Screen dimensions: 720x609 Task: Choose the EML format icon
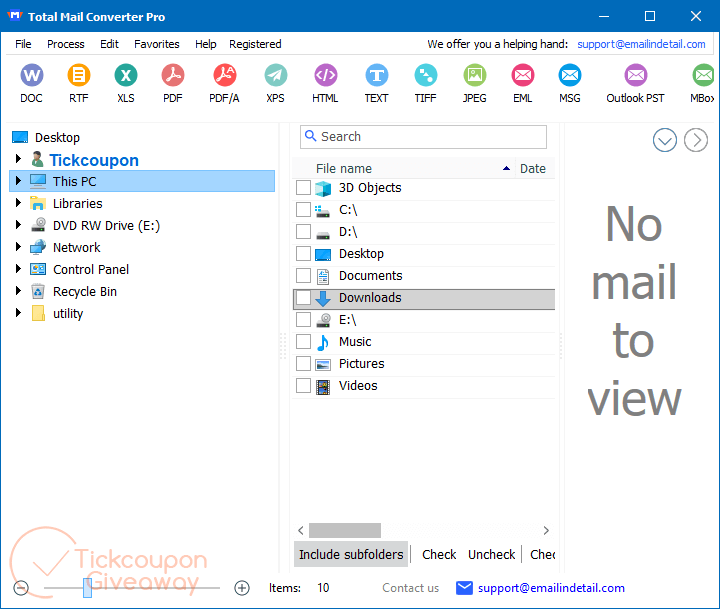click(x=523, y=75)
